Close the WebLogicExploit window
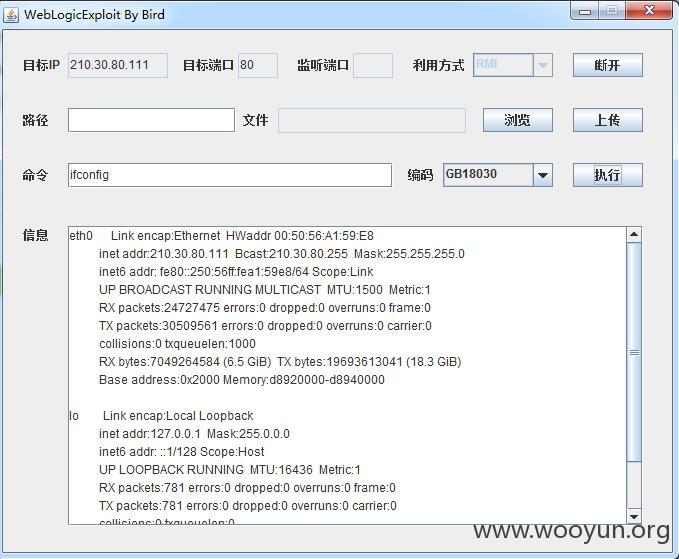The width and height of the screenshot is (679, 559). [x=650, y=10]
